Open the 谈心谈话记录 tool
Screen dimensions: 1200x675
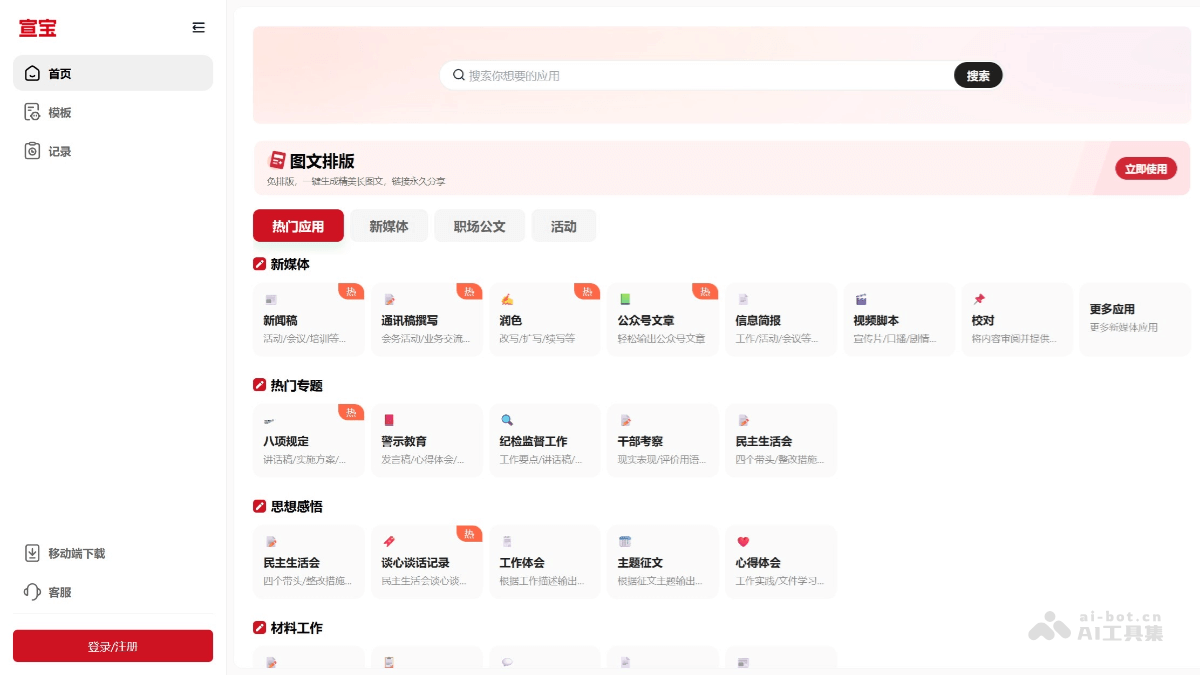pyautogui.click(x=426, y=562)
